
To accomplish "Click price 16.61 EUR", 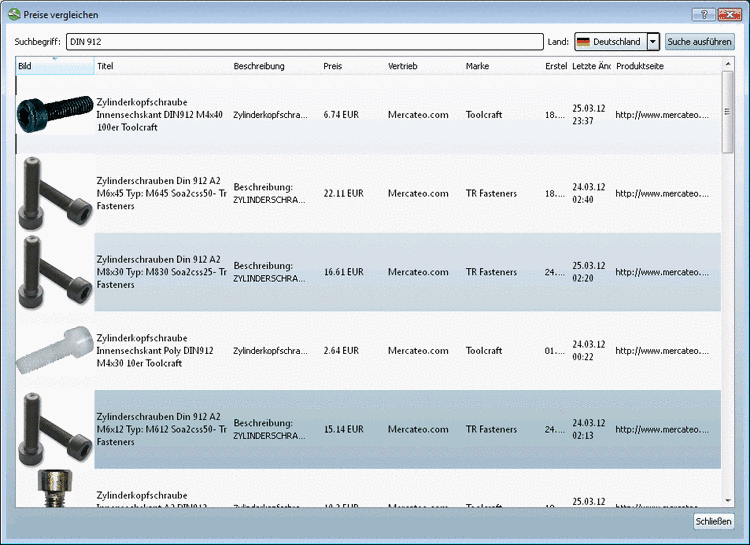I will click(343, 272).
